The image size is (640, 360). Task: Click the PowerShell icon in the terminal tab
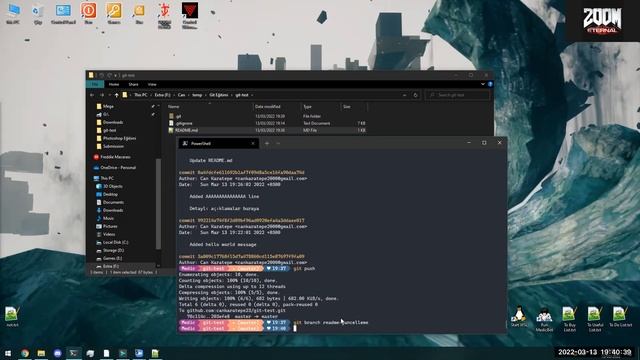(185, 143)
